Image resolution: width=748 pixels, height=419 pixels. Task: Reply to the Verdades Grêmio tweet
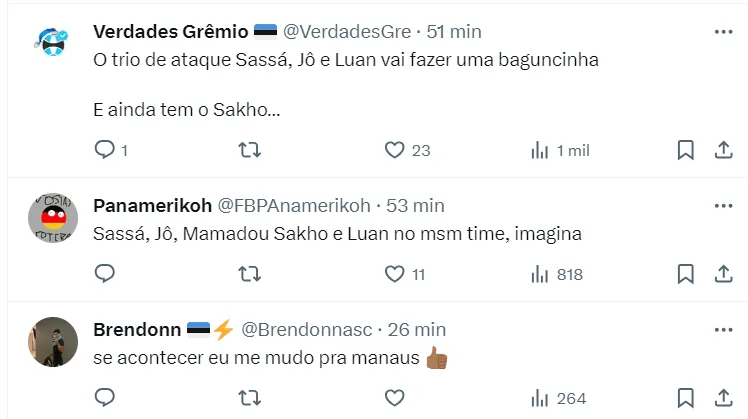tap(104, 150)
